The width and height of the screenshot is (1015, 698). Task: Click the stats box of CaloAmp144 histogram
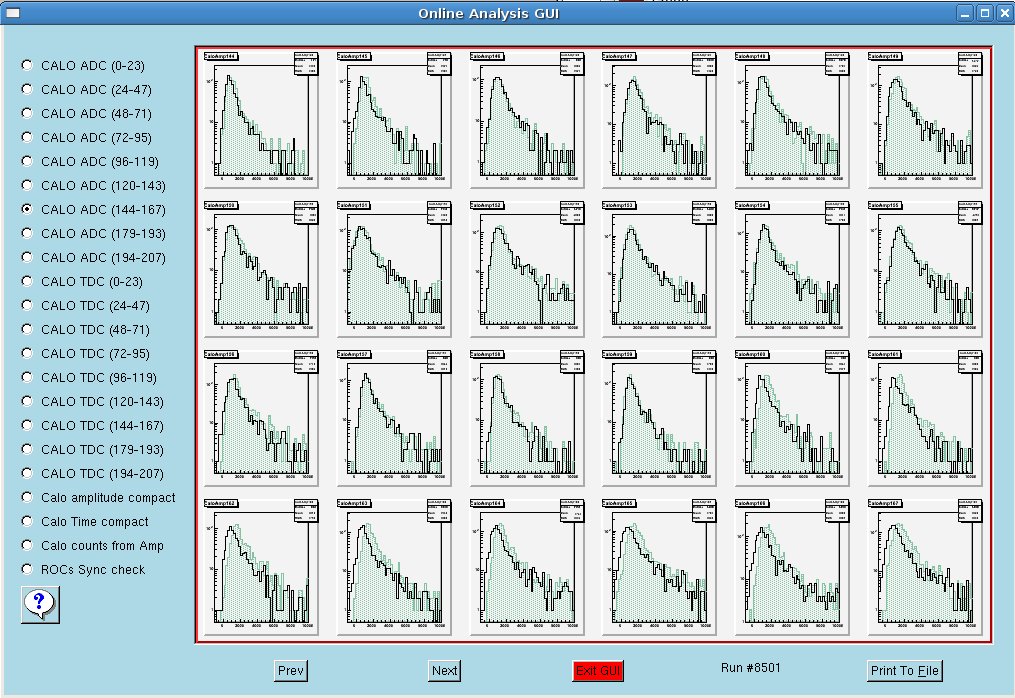click(x=306, y=63)
